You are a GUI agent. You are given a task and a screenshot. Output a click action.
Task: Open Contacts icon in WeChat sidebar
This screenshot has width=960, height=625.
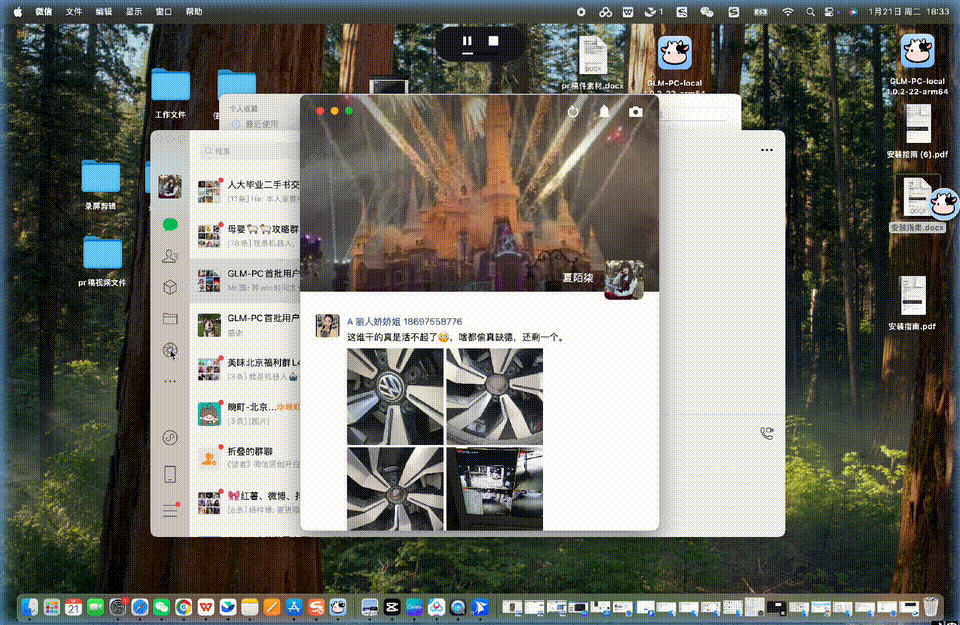170,256
